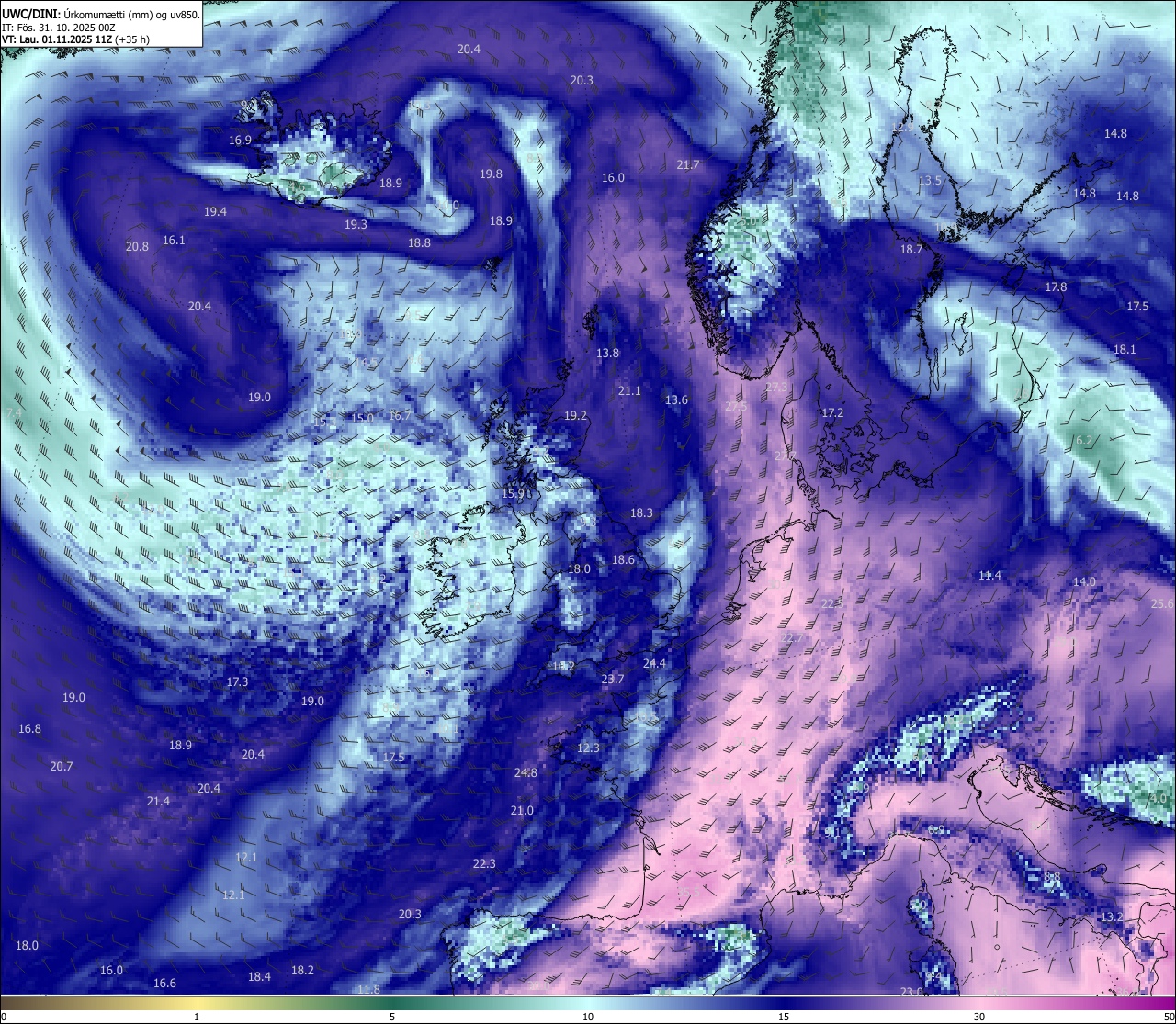The height and width of the screenshot is (1024, 1176).
Task: Click the 11.4 value label
Action: (x=989, y=576)
